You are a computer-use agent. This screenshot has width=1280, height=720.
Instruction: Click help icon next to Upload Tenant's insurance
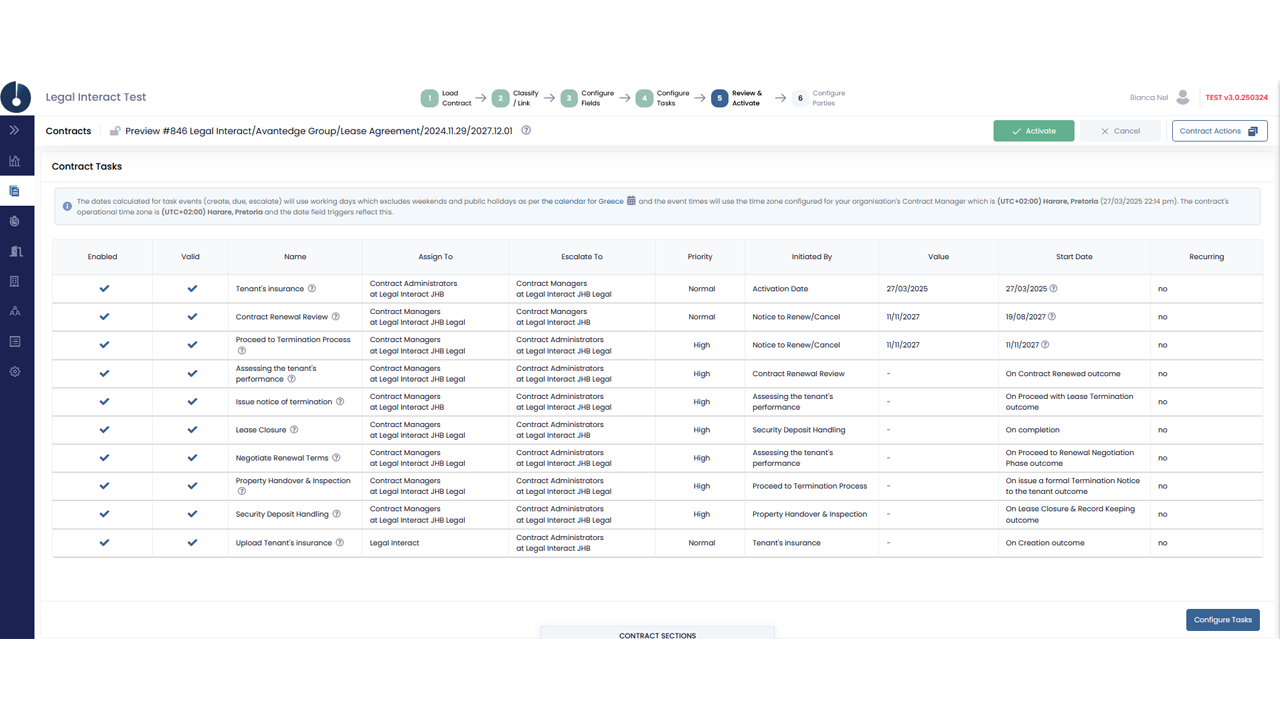pos(340,543)
